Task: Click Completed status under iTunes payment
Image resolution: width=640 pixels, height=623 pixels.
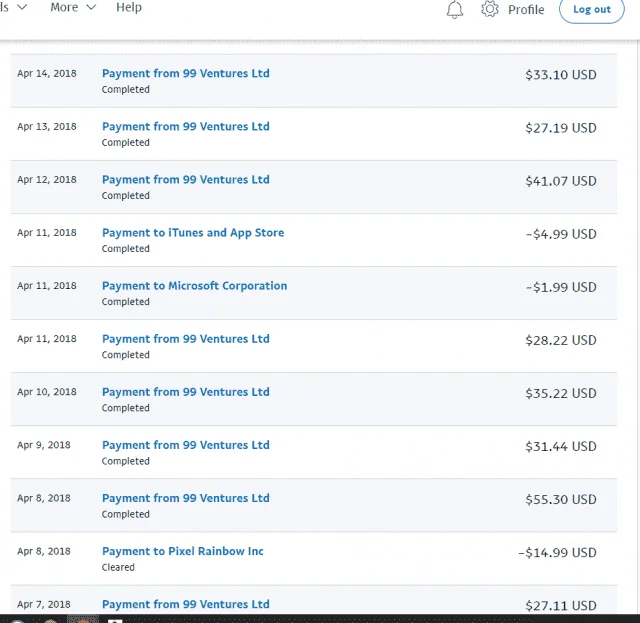Action: pos(126,249)
